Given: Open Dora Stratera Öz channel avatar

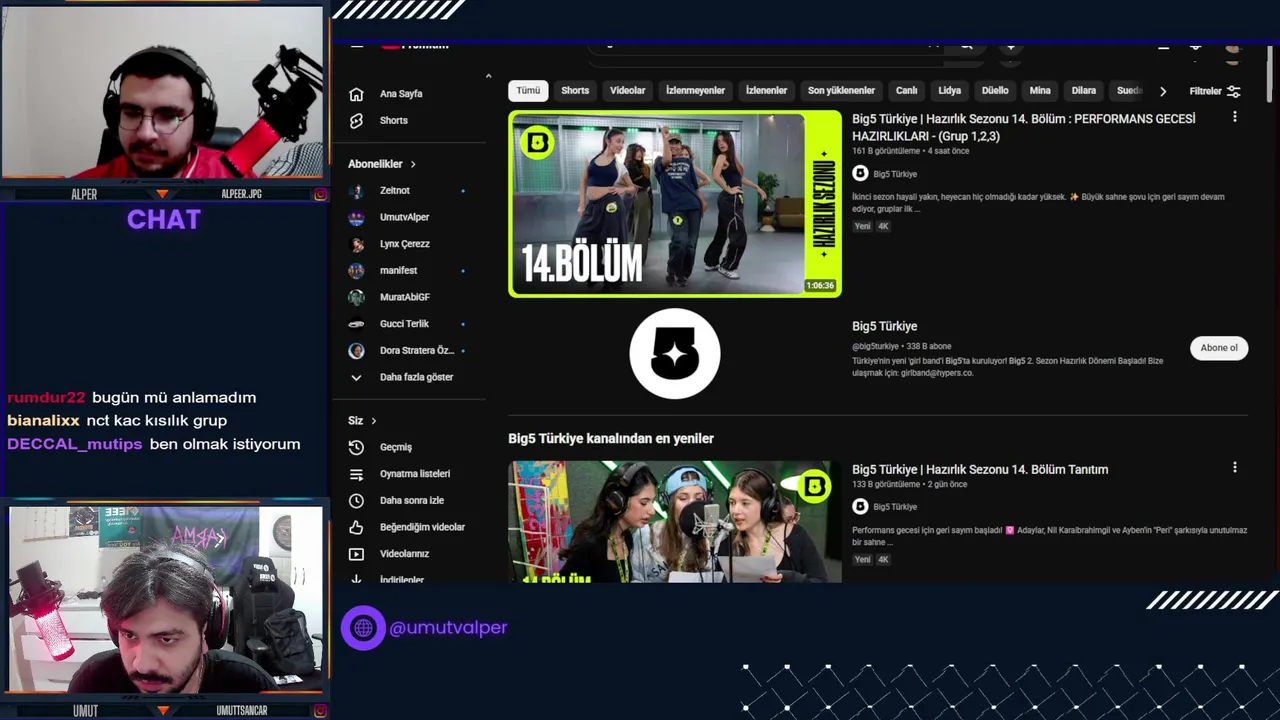Looking at the screenshot, I should click(356, 351).
